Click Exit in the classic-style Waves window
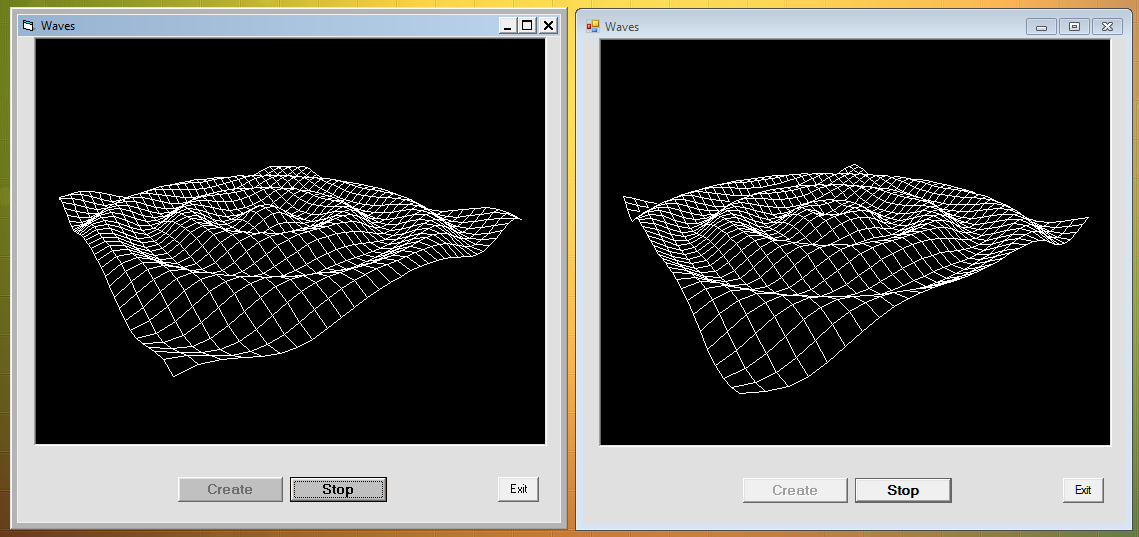This screenshot has width=1139, height=537. (518, 489)
